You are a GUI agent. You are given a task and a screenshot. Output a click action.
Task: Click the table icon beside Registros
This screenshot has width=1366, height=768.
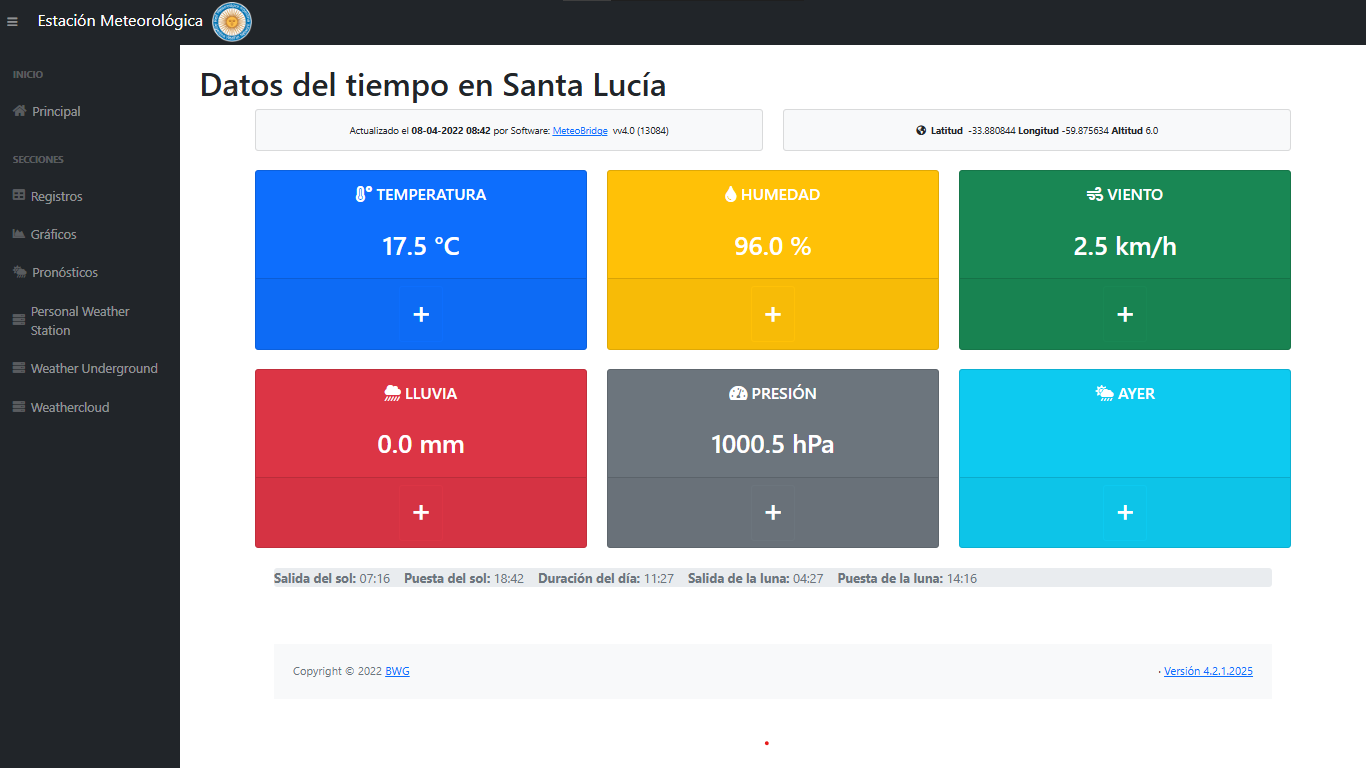(x=19, y=196)
